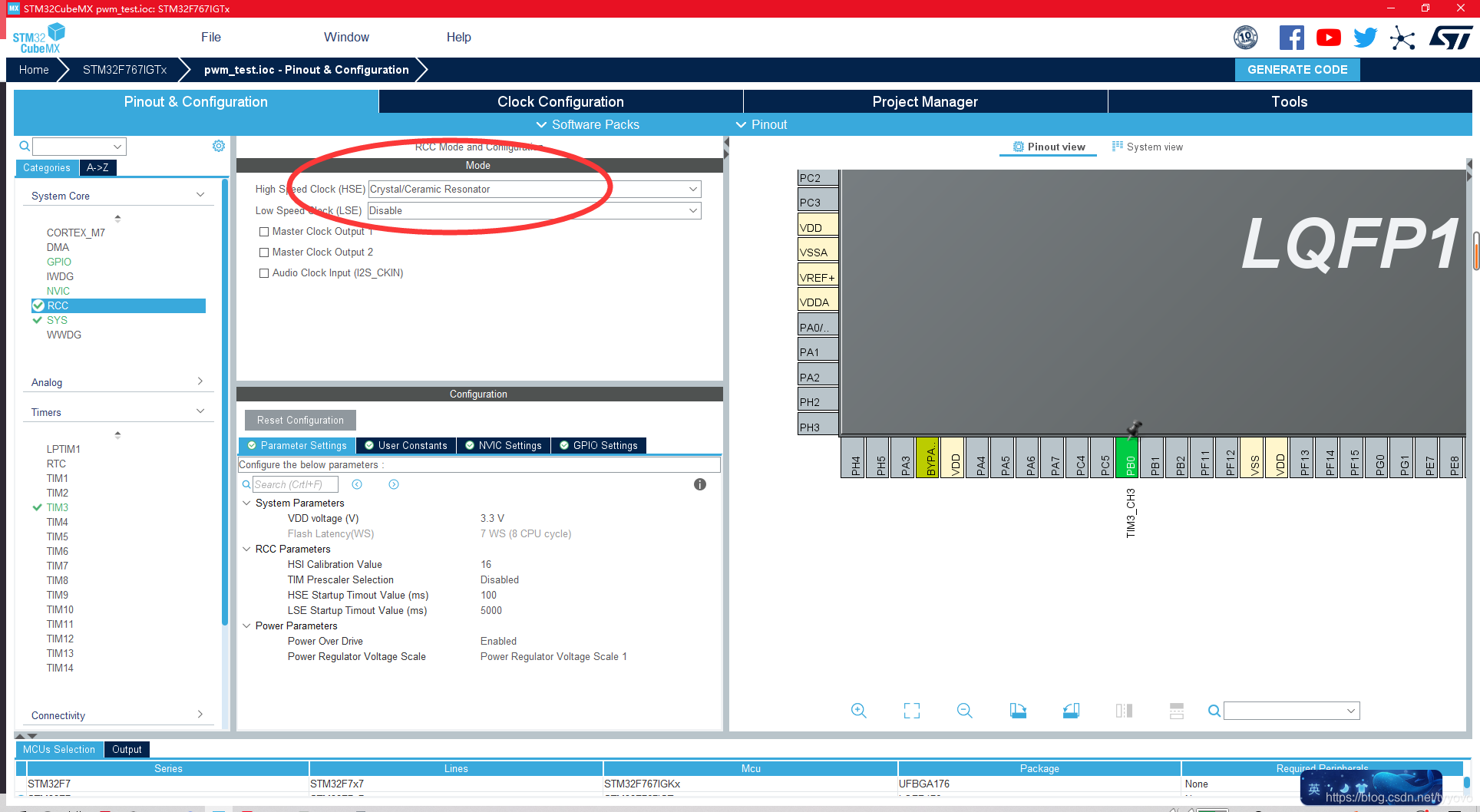
Task: Go to next parameter search result
Action: pyautogui.click(x=394, y=484)
